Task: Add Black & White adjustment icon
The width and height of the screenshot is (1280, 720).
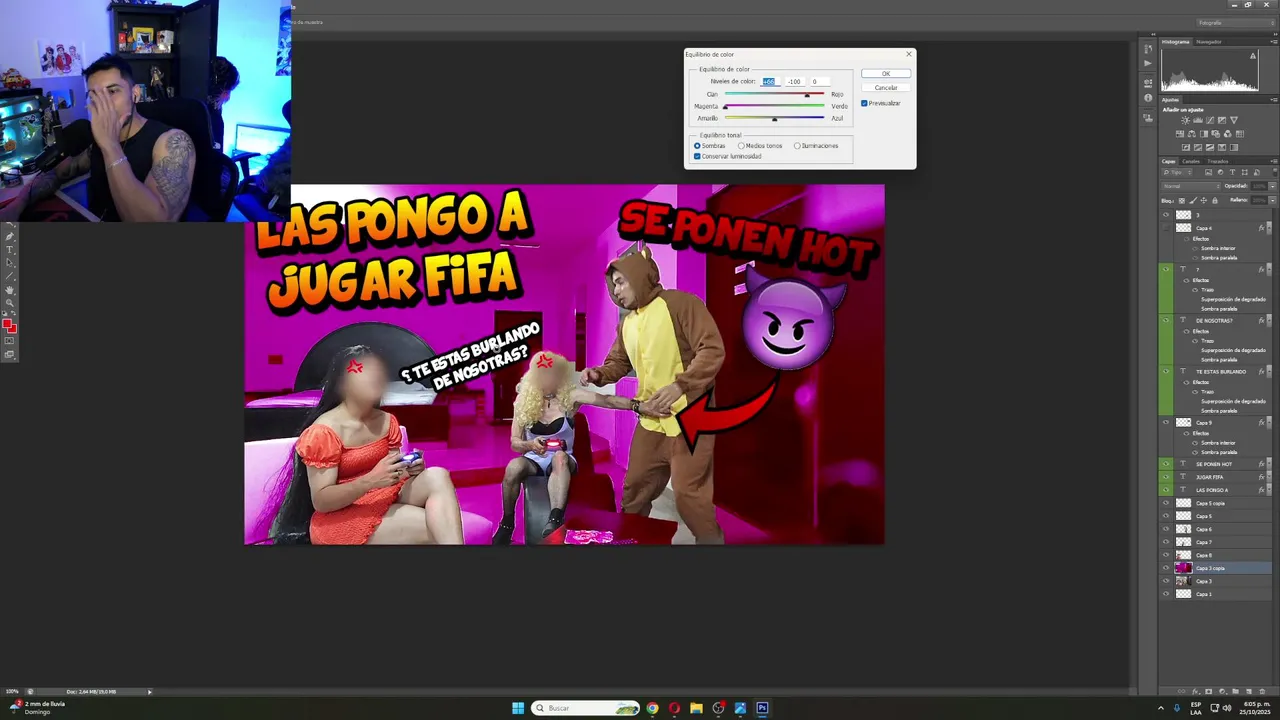Action: pyautogui.click(x=1204, y=134)
